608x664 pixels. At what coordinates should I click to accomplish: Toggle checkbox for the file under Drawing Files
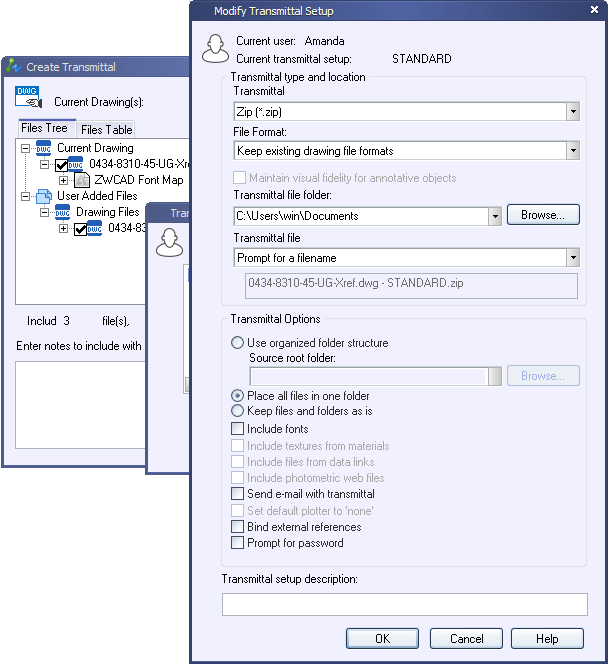pos(80,229)
